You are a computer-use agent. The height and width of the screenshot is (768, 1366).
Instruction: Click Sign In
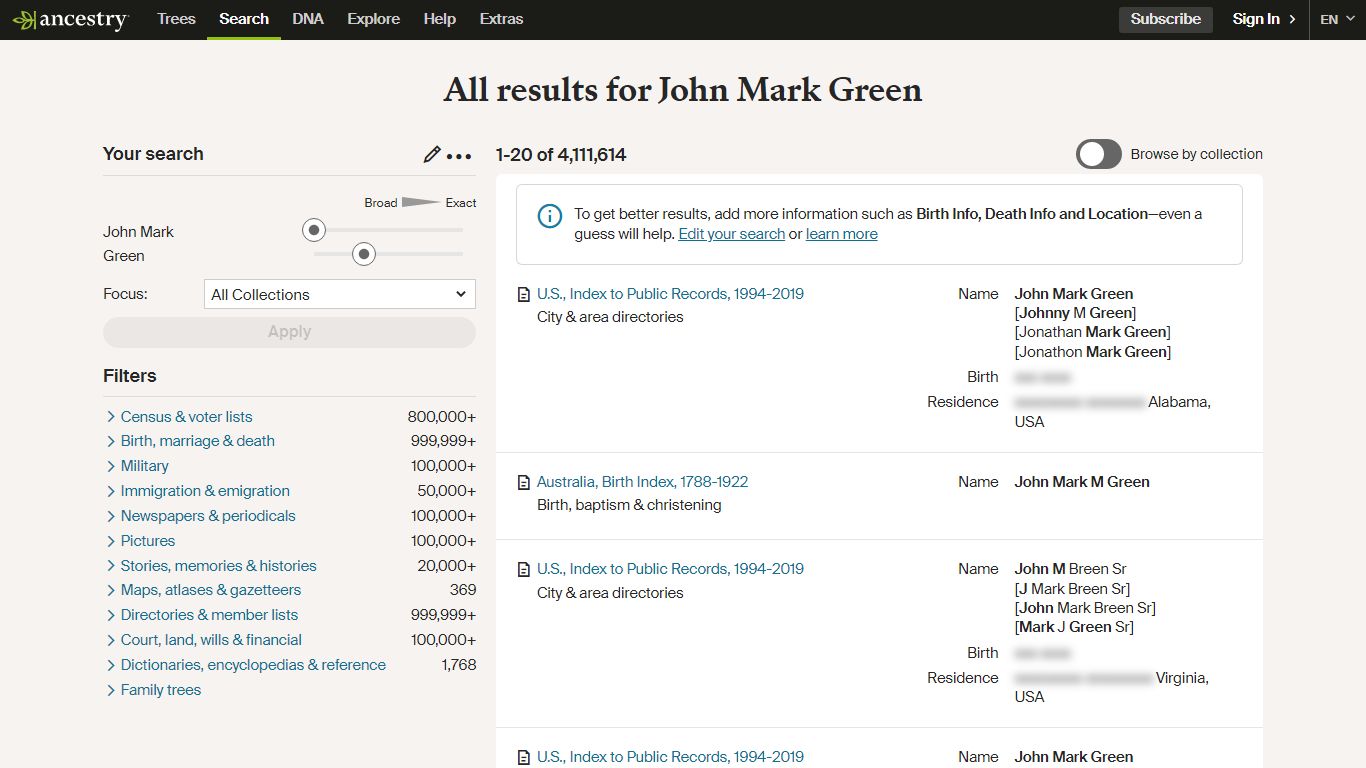tap(1264, 19)
